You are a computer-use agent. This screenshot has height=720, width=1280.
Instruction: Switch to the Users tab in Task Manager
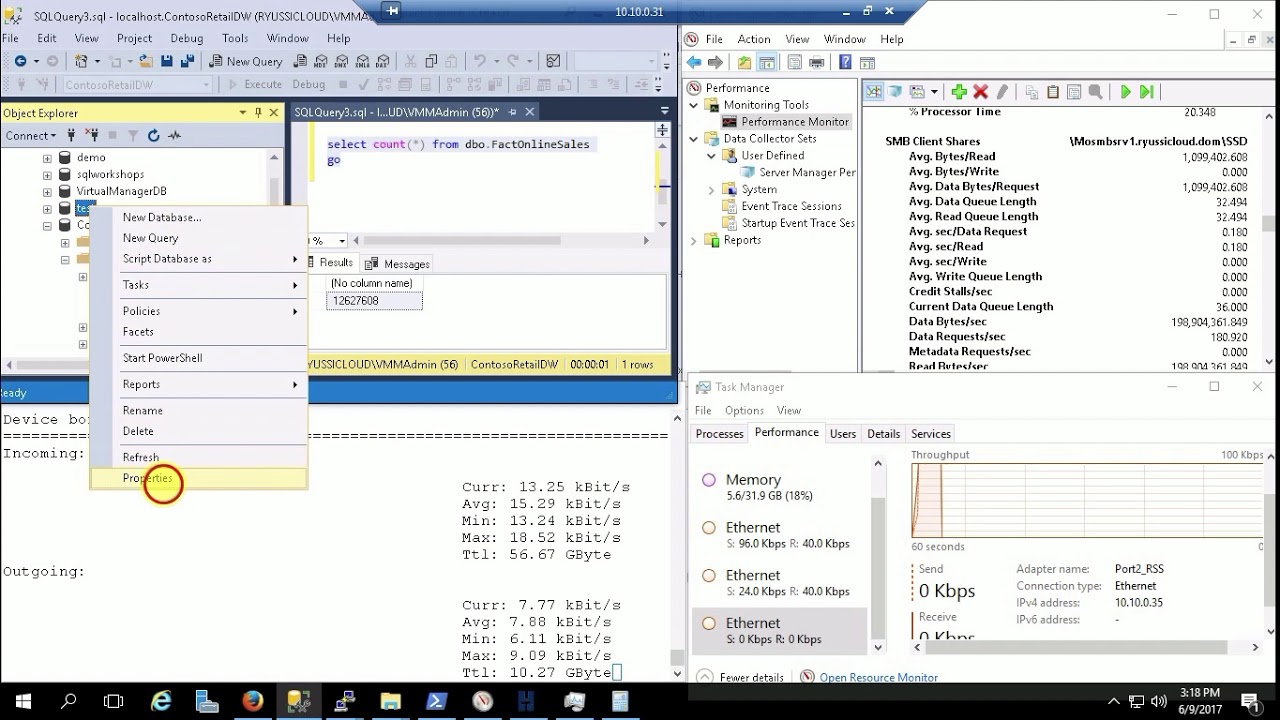pyautogui.click(x=843, y=434)
